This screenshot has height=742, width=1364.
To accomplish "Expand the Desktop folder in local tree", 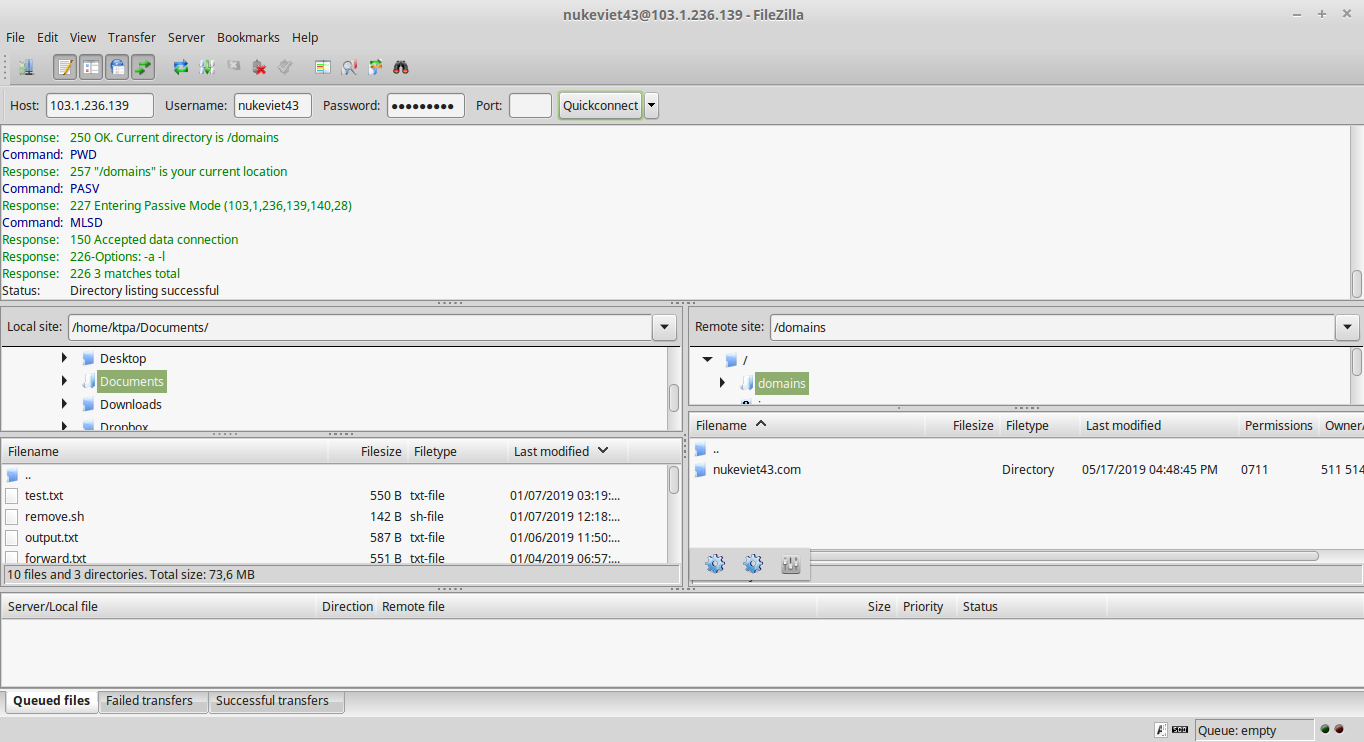I will (x=65, y=358).
